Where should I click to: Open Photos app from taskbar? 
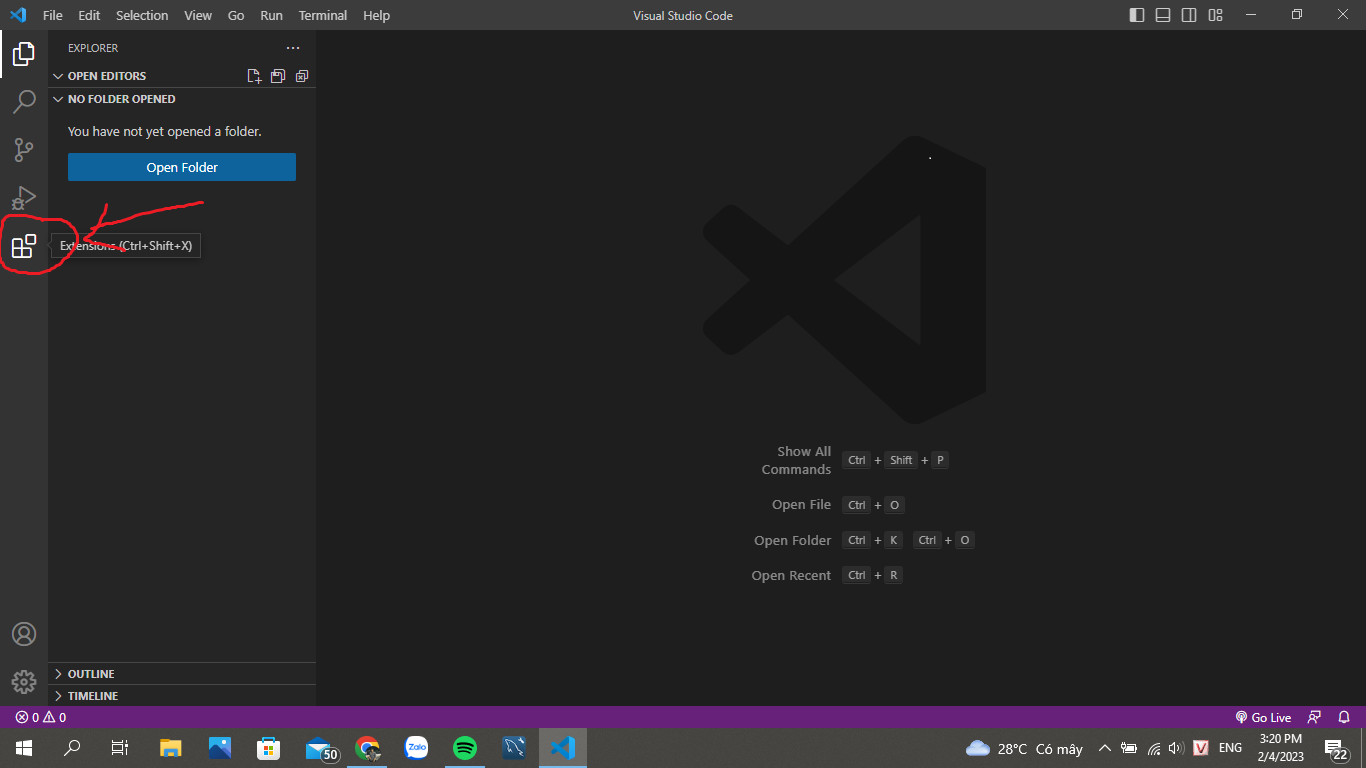pyautogui.click(x=220, y=748)
